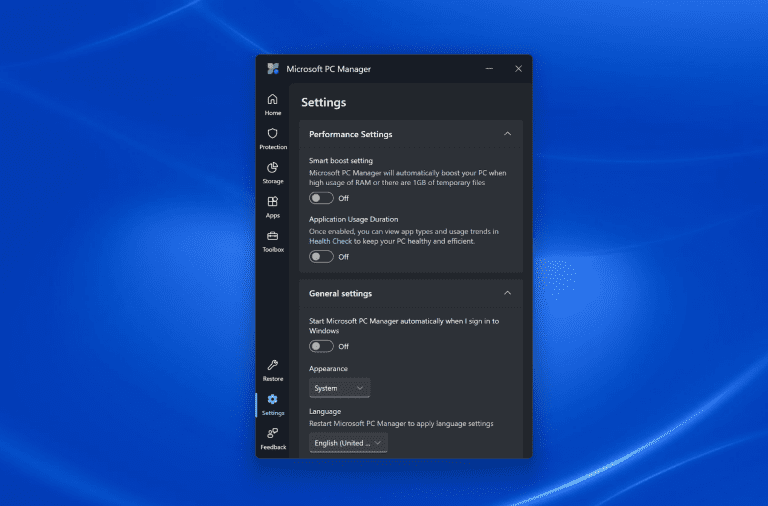Select the Apps icon in sidebar
Screen dimensions: 768x506
point(272,206)
